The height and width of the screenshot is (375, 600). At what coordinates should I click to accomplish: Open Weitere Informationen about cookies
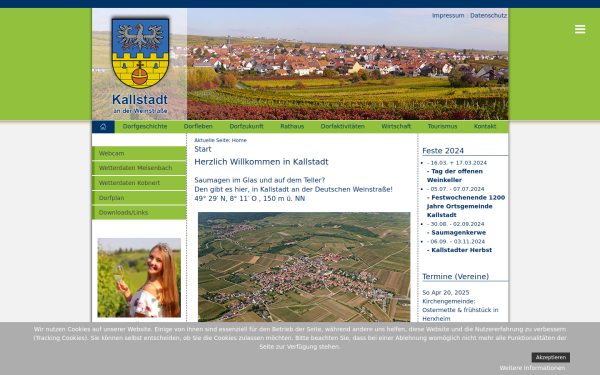pyautogui.click(x=532, y=368)
